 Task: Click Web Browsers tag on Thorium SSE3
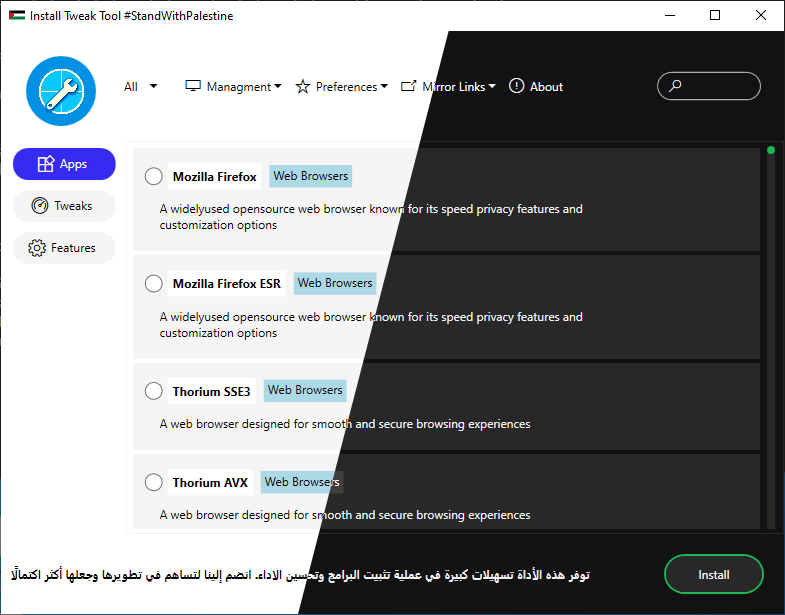305,390
